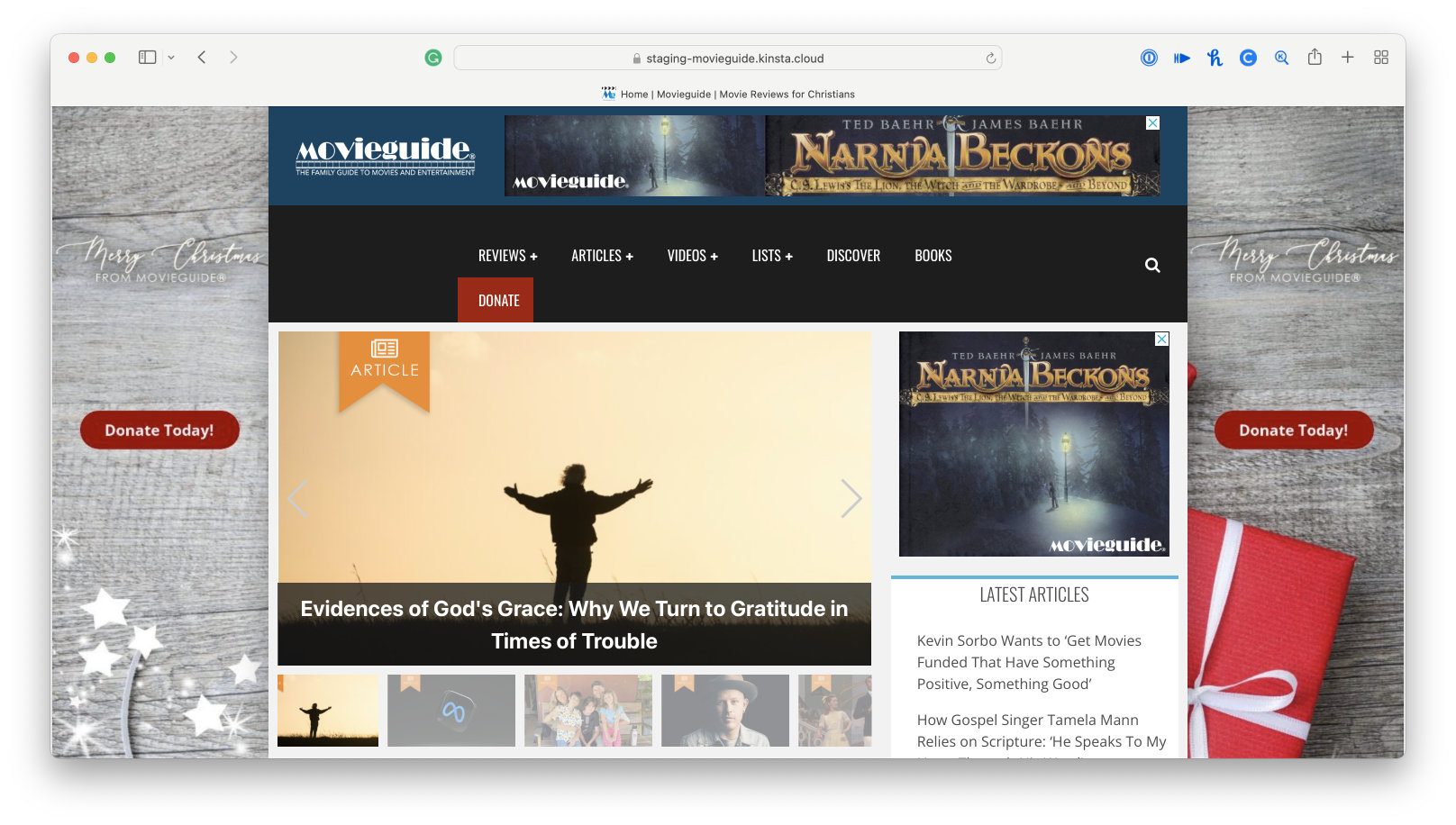Click the blue video-speed extension icon
This screenshot has width=1456, height=825.
(1181, 58)
